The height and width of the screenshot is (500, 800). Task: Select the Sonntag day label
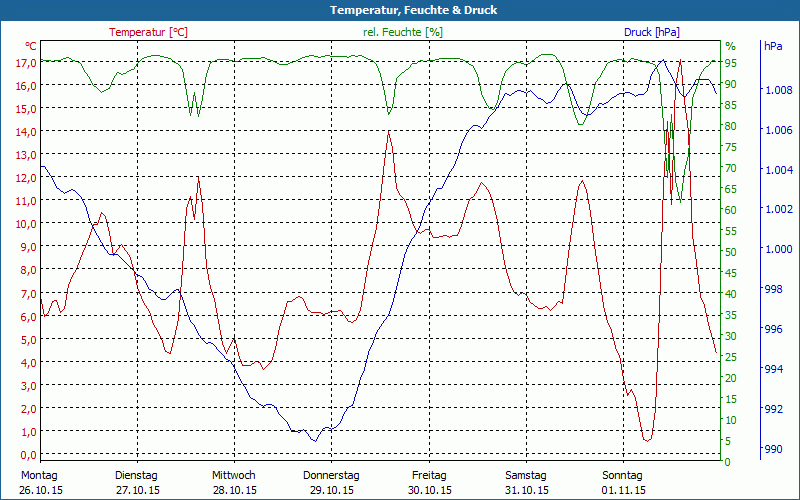point(622,475)
